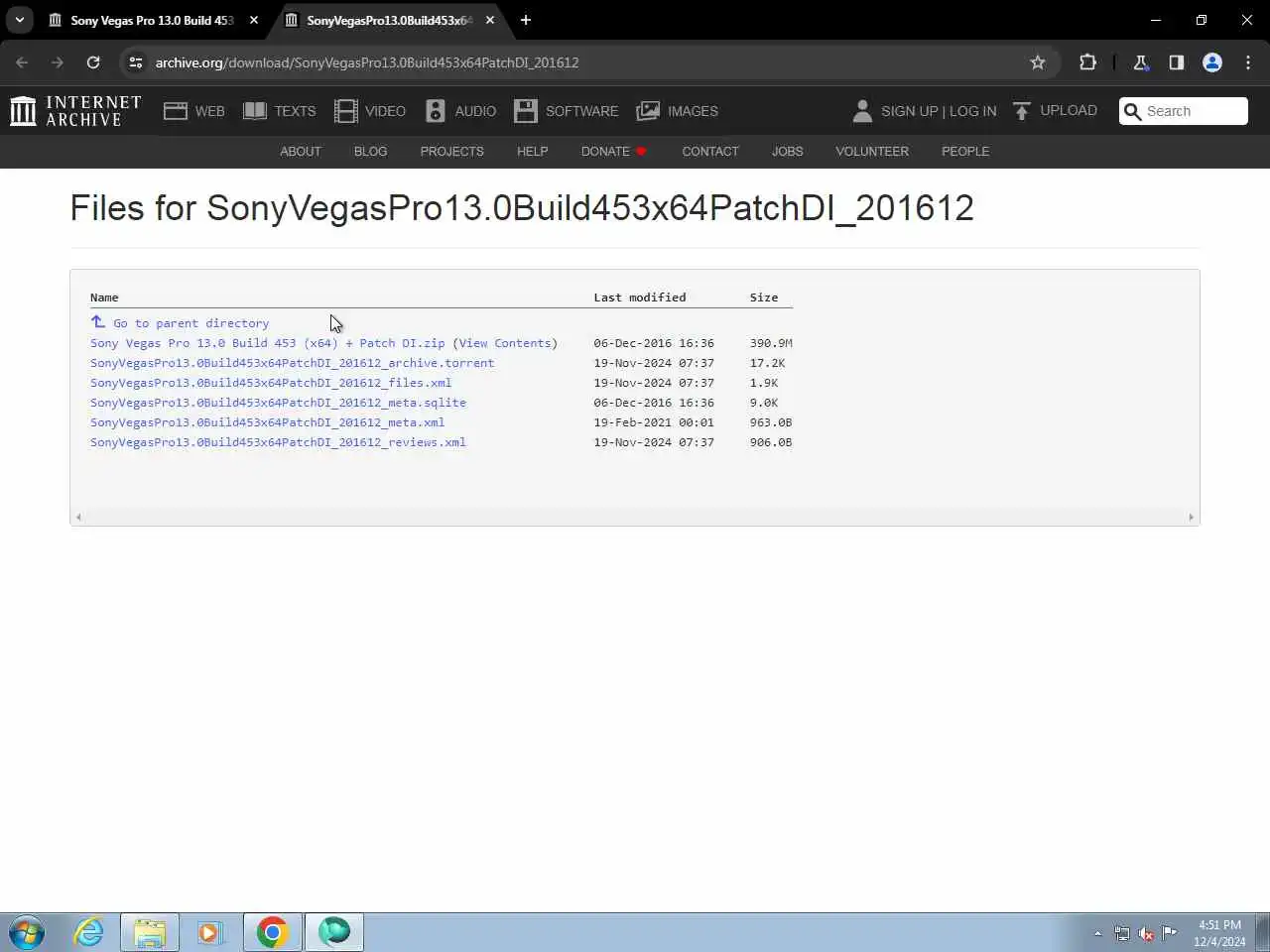The height and width of the screenshot is (952, 1270).
Task: Click the listing scrollbar right arrow
Action: pyautogui.click(x=1192, y=517)
